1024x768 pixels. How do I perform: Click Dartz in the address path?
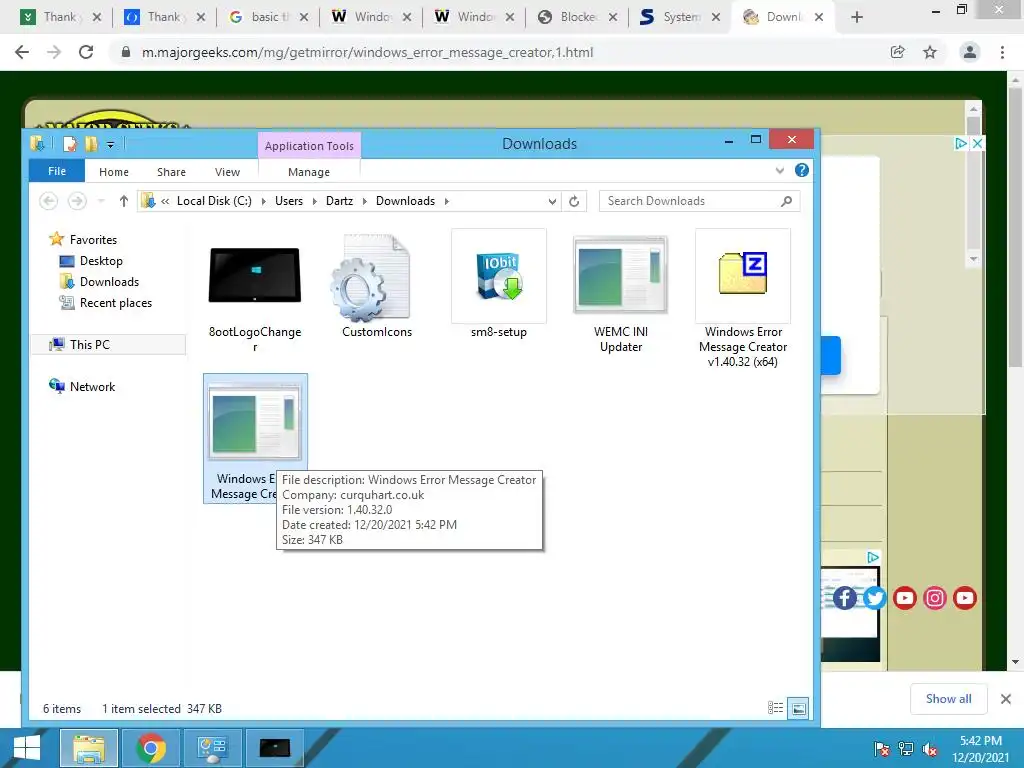click(x=340, y=201)
